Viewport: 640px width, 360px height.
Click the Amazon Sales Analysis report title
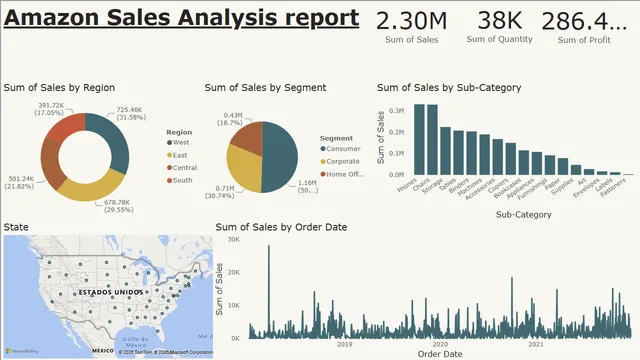(182, 18)
